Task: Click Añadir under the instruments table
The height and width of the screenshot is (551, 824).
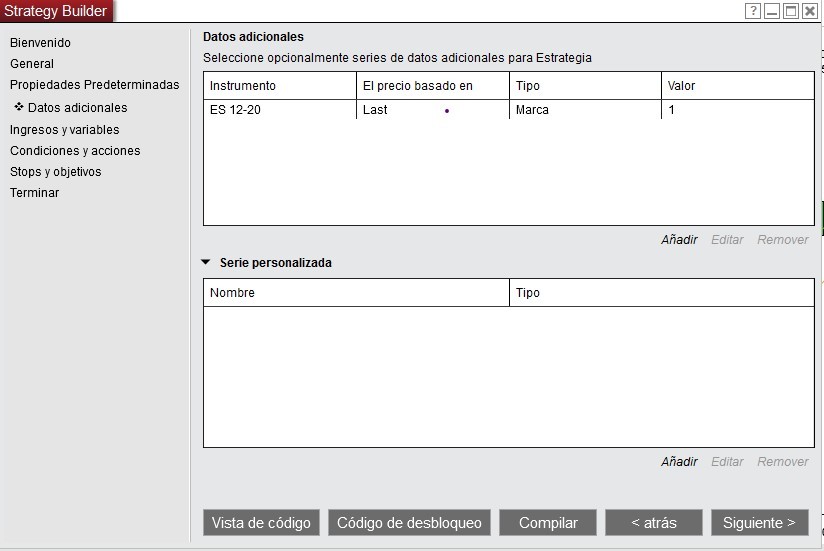Action: coord(679,240)
